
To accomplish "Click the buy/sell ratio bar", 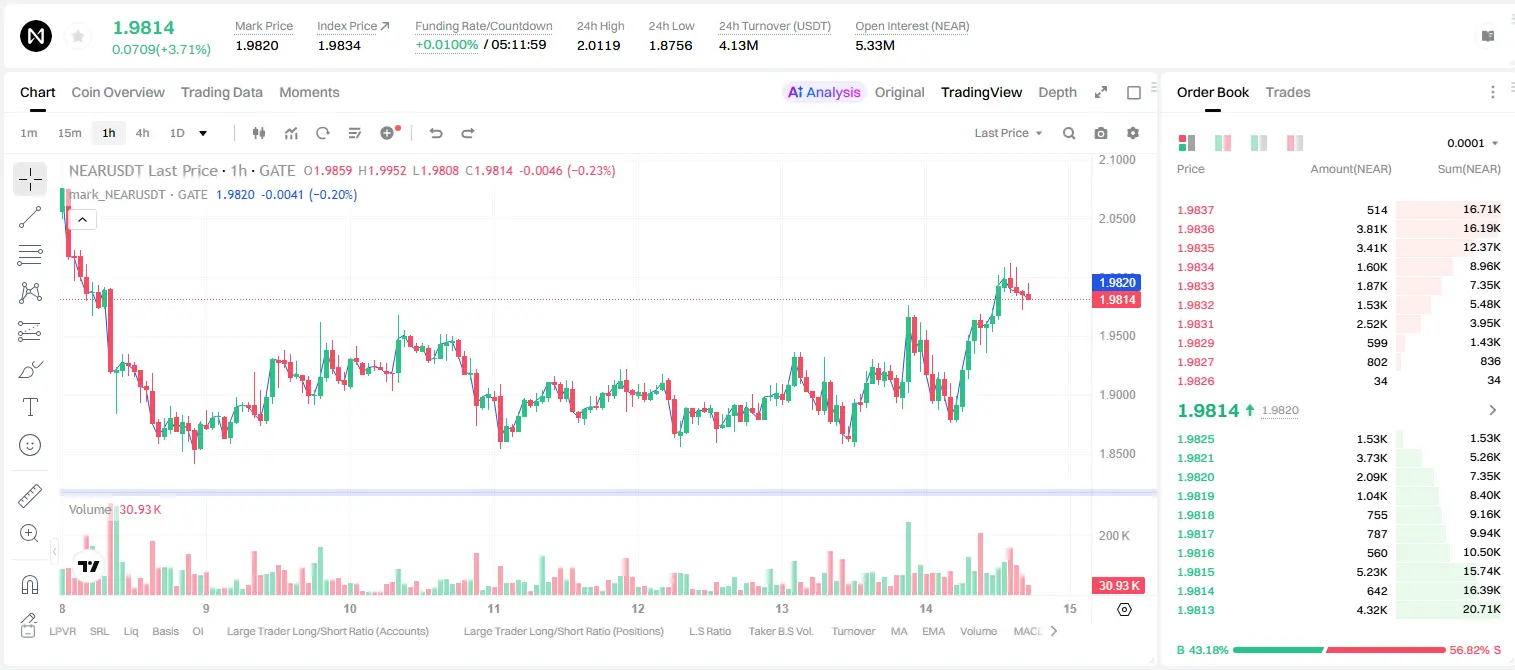I will [1339, 650].
